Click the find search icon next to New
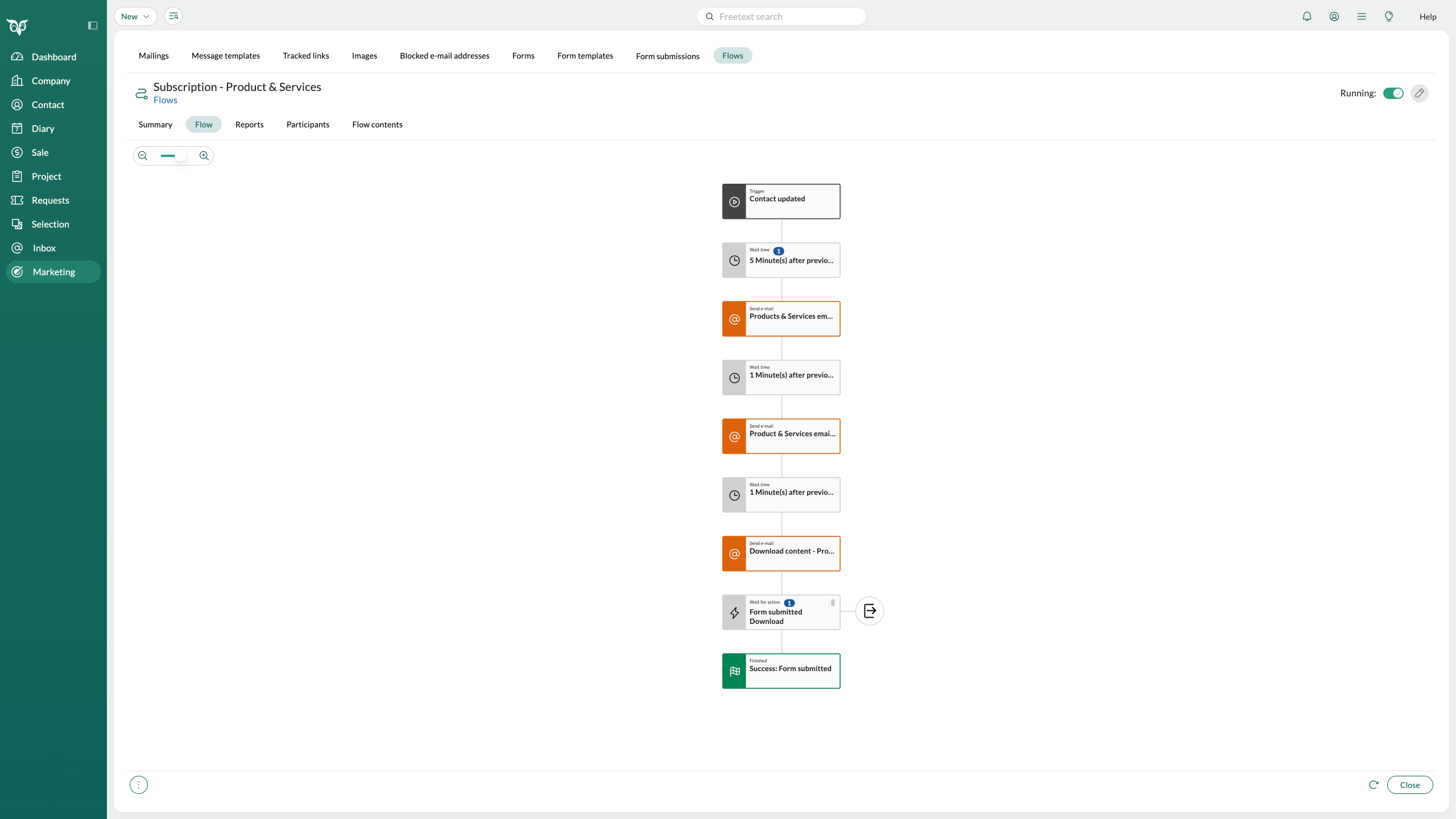 point(173,16)
